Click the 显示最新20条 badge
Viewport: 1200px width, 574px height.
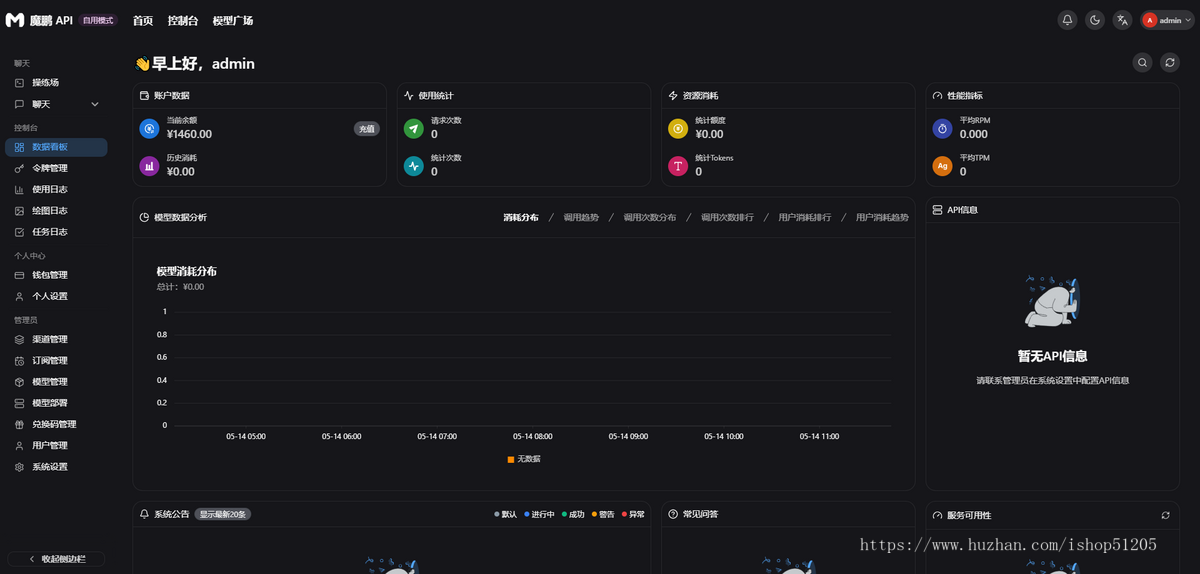coord(223,514)
